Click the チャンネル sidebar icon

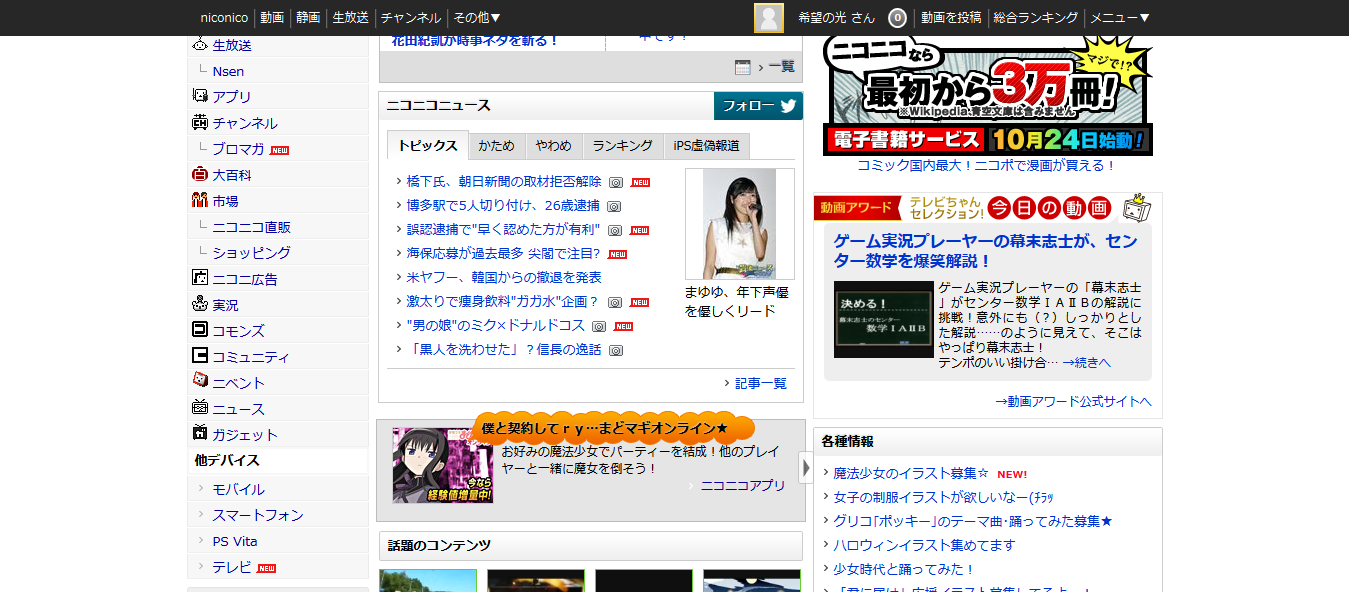click(x=199, y=122)
